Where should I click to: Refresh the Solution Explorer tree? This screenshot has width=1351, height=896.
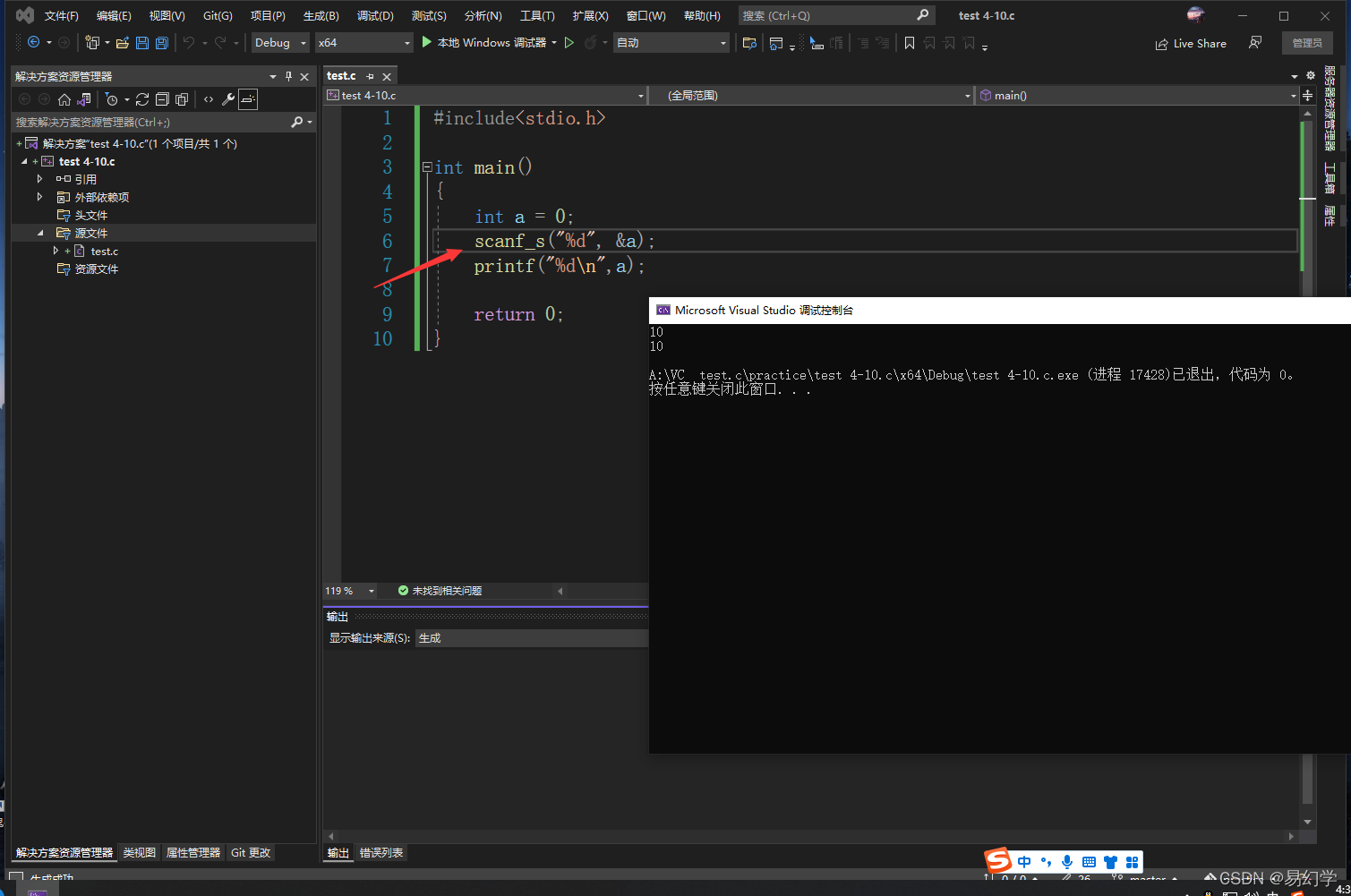[x=142, y=99]
